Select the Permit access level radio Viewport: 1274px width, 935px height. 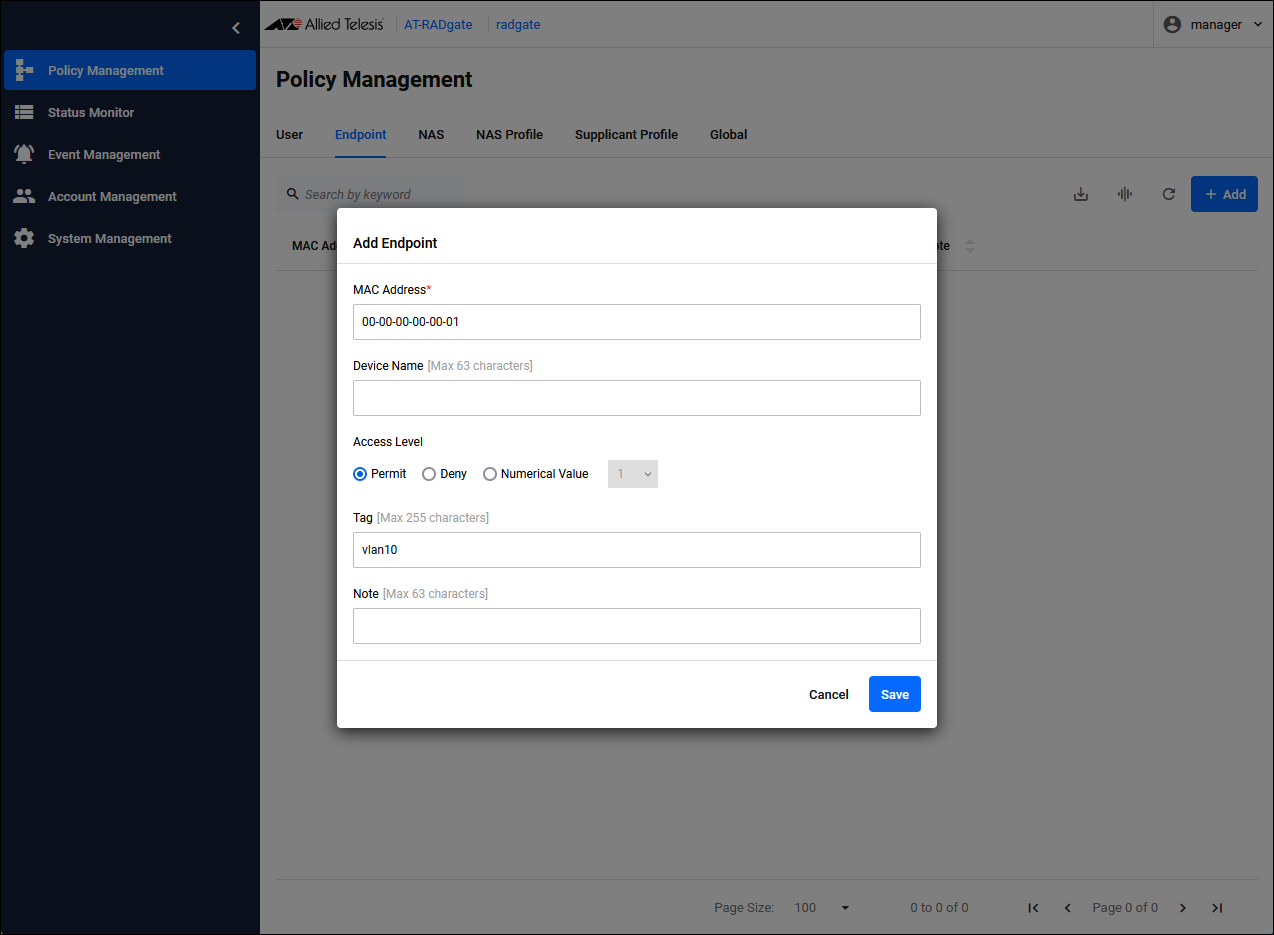[360, 474]
